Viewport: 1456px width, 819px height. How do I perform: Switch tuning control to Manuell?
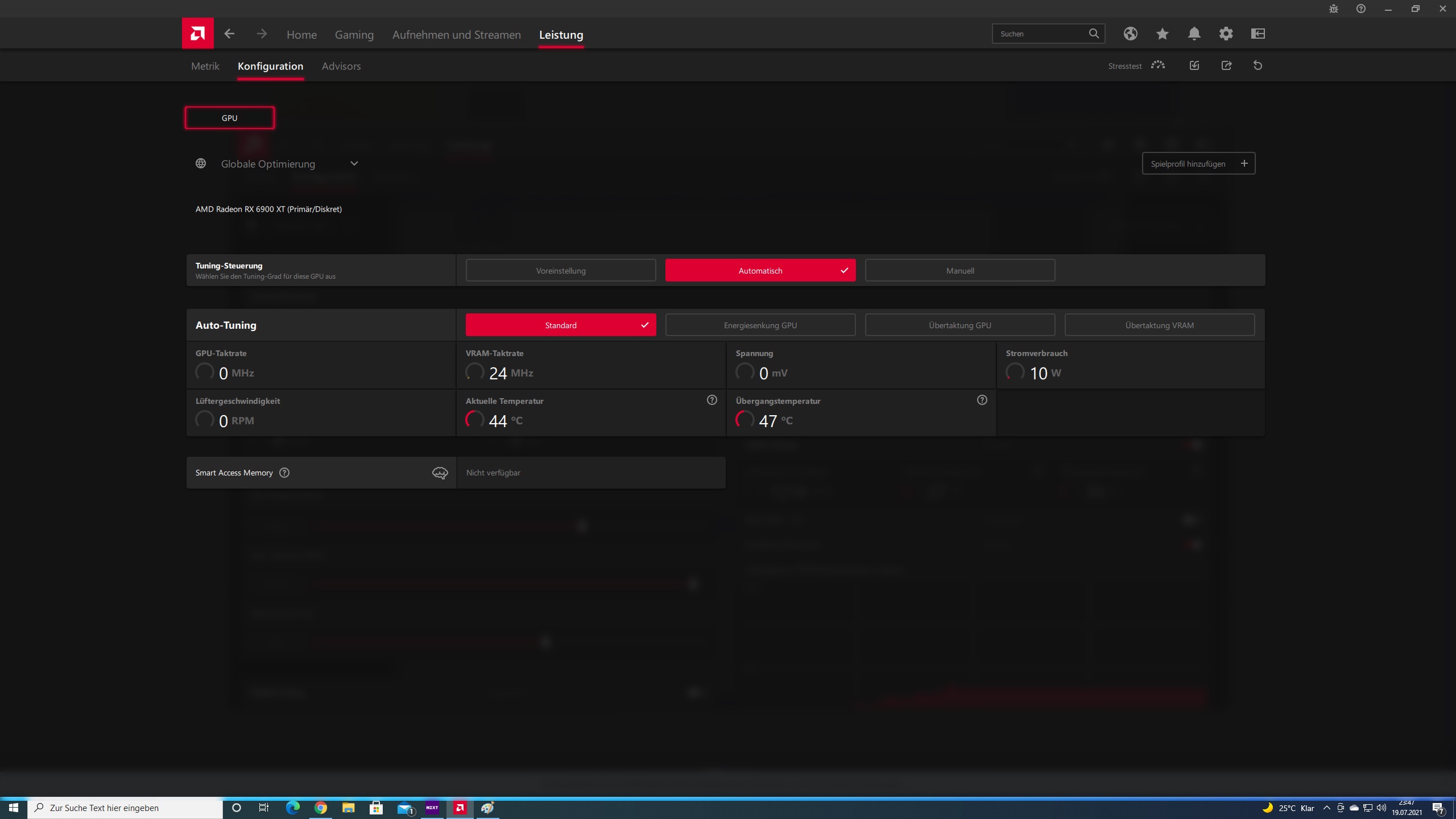(959, 270)
